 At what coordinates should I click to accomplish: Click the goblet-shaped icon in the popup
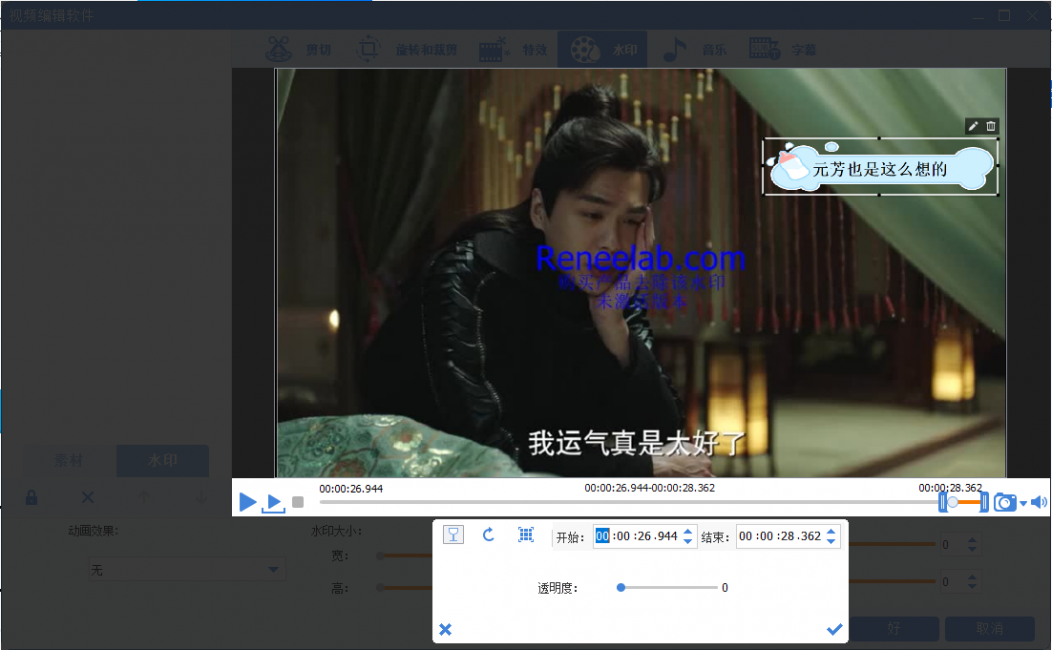pos(454,535)
